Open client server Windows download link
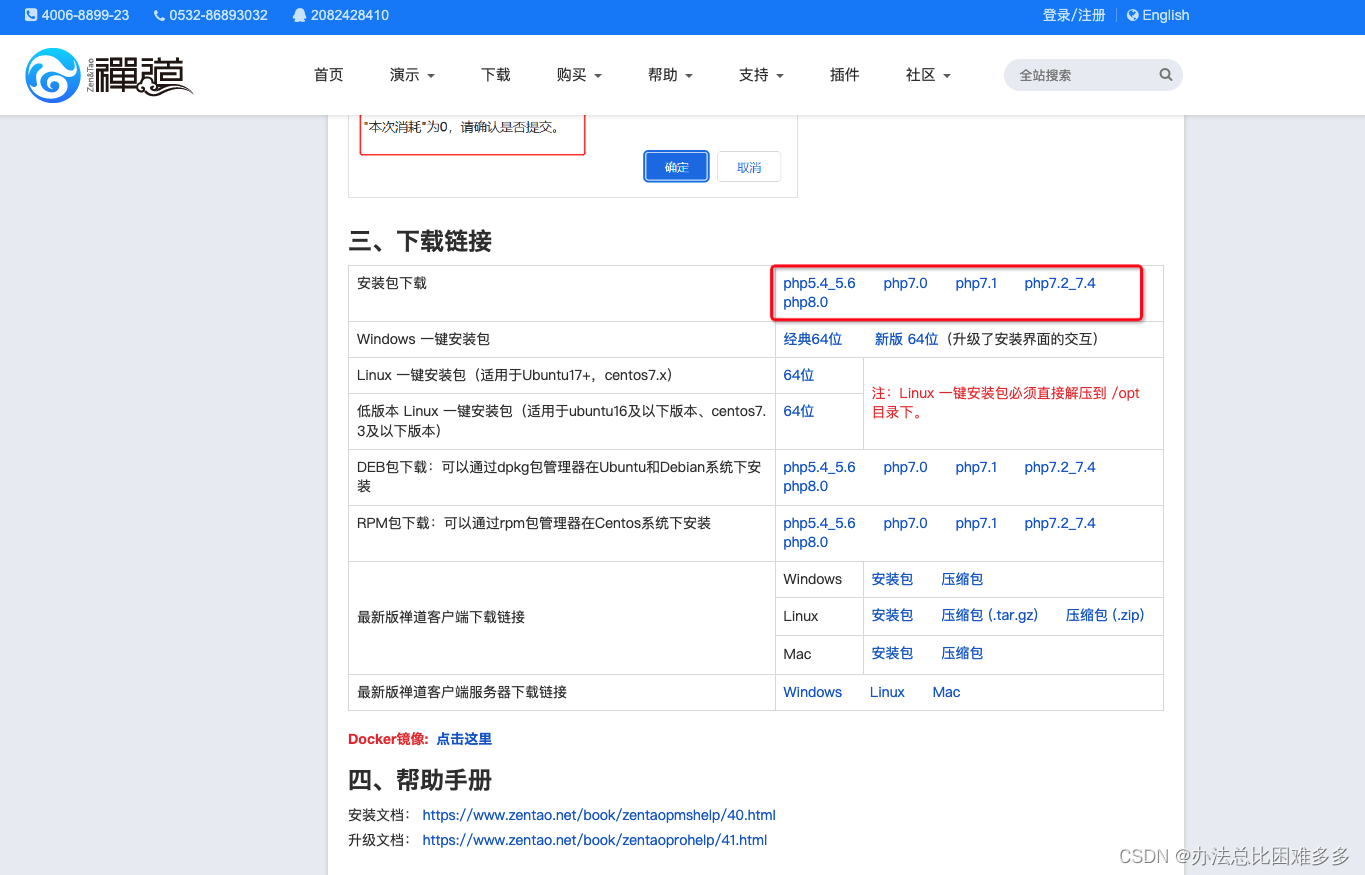The height and width of the screenshot is (875, 1365). [x=812, y=692]
